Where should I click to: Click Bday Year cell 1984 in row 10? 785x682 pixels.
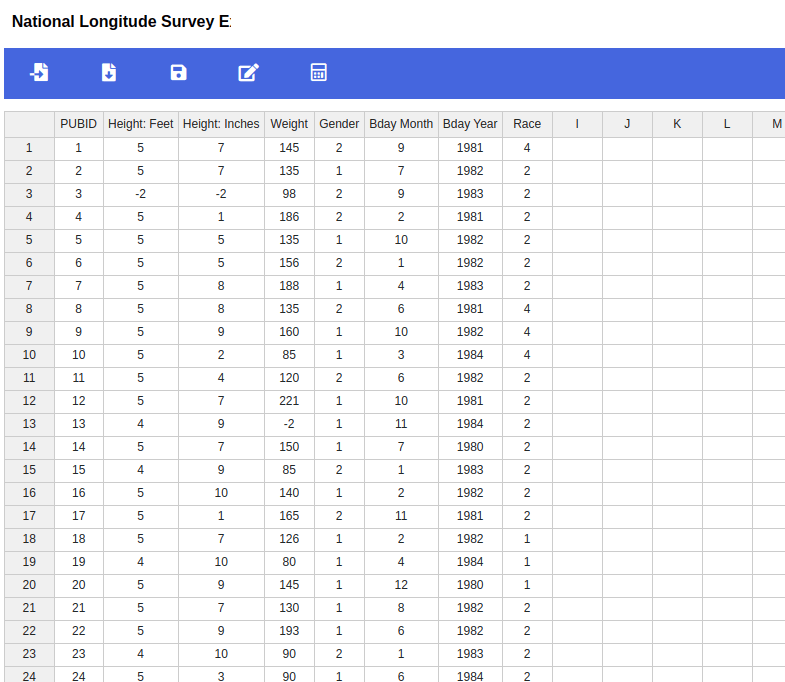pos(470,356)
